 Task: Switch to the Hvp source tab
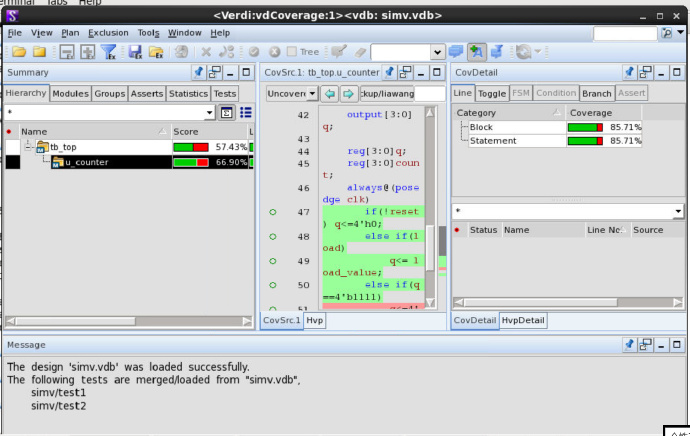tap(315, 320)
